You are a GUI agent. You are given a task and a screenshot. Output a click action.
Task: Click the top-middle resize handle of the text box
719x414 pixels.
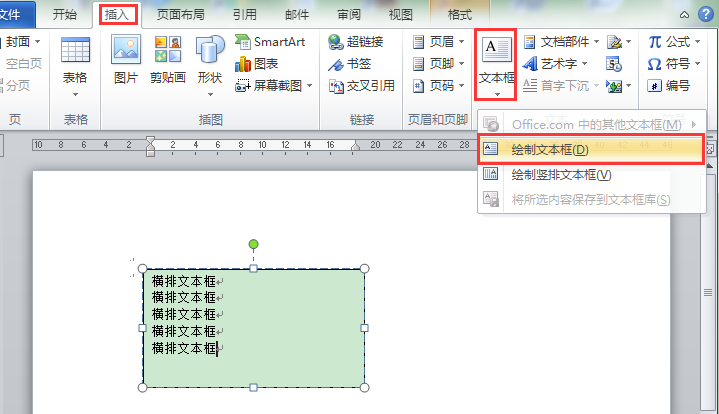254,269
